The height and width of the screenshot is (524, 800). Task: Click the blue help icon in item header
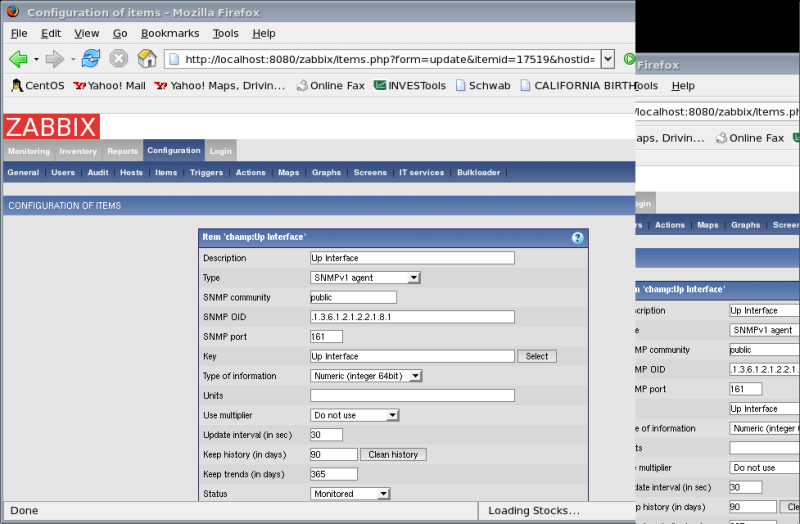tap(577, 238)
